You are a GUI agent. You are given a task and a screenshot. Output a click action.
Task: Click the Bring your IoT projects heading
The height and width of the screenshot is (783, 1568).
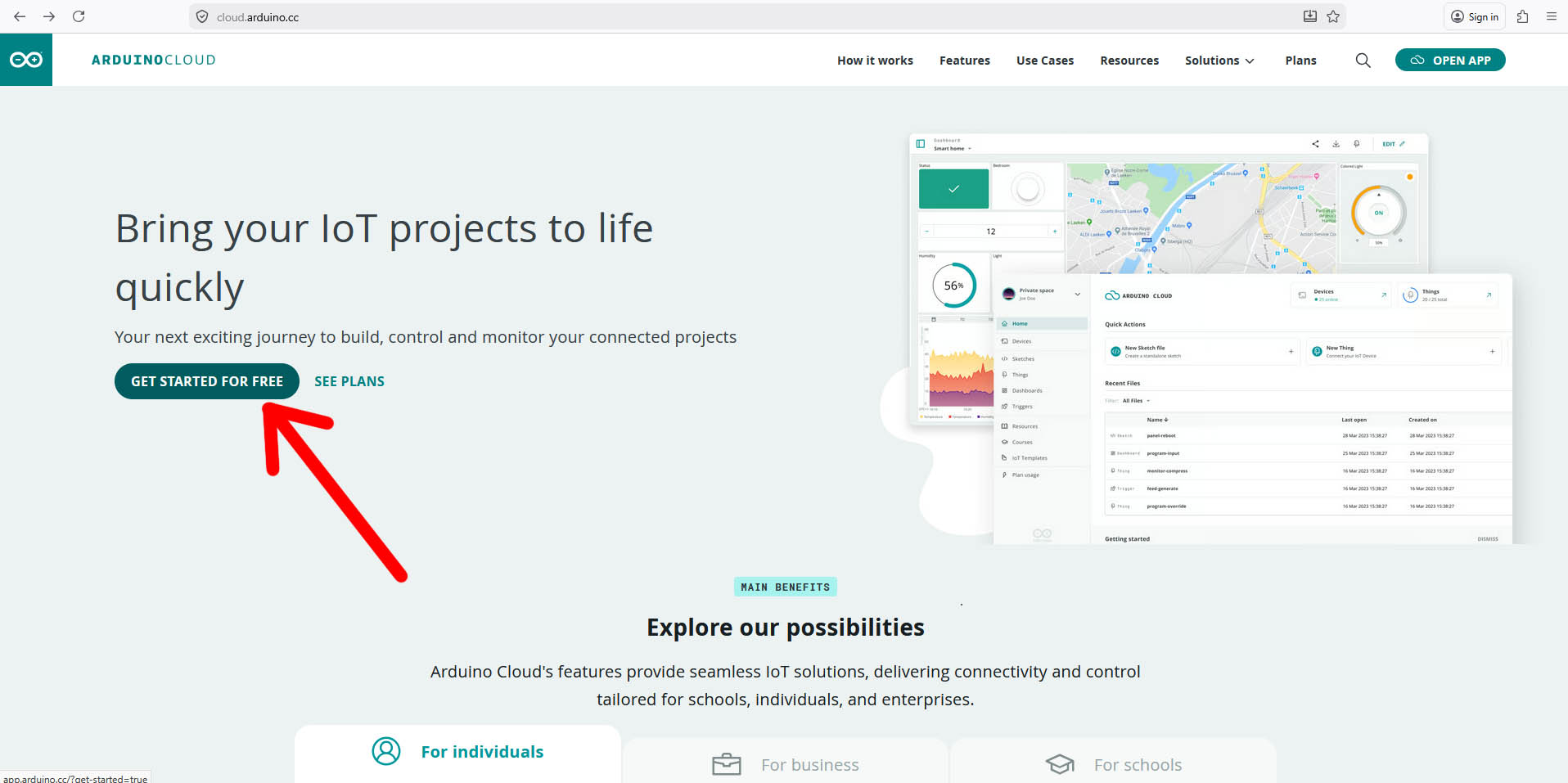click(384, 258)
